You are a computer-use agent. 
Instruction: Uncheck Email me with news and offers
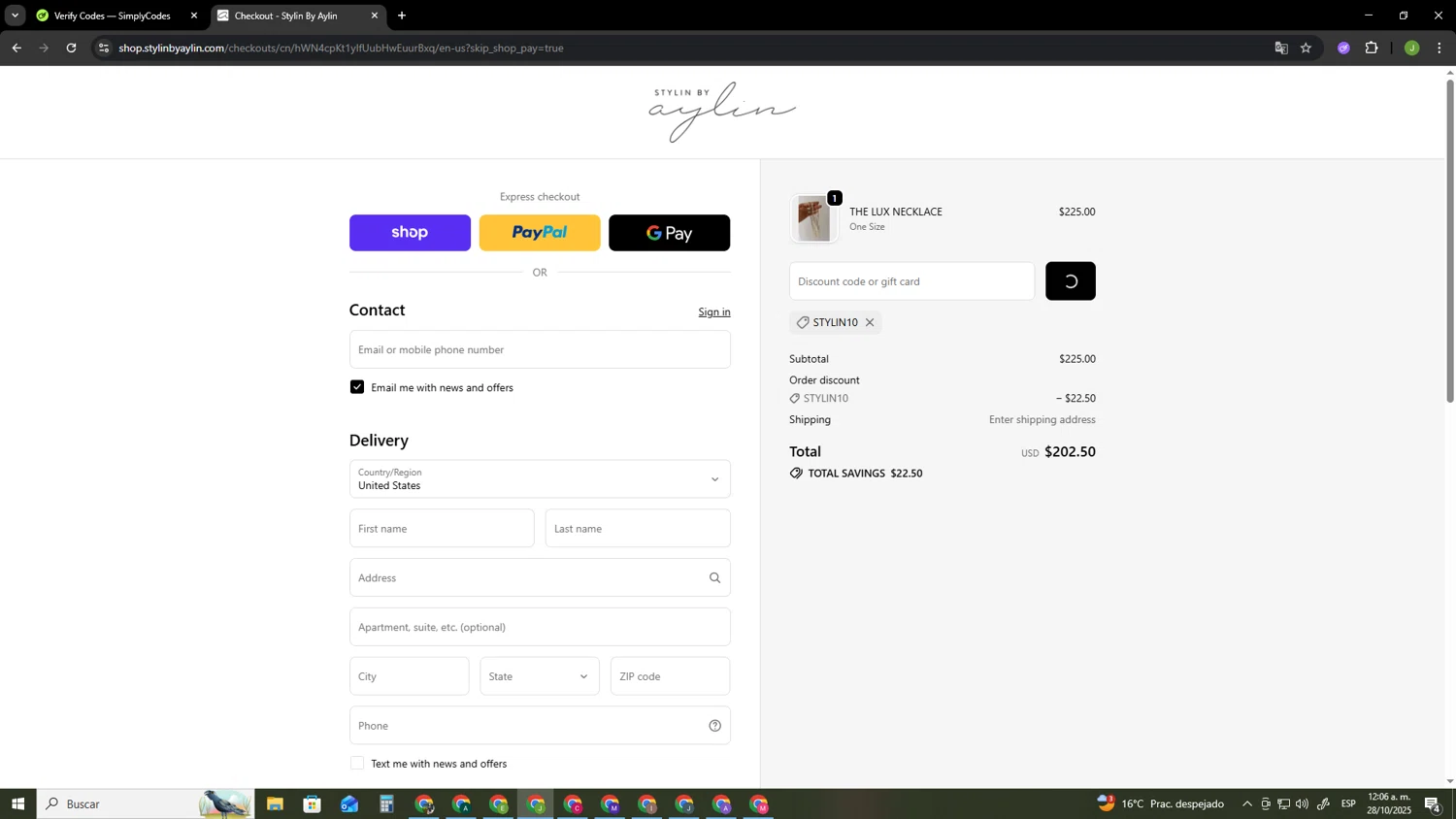pyautogui.click(x=357, y=387)
